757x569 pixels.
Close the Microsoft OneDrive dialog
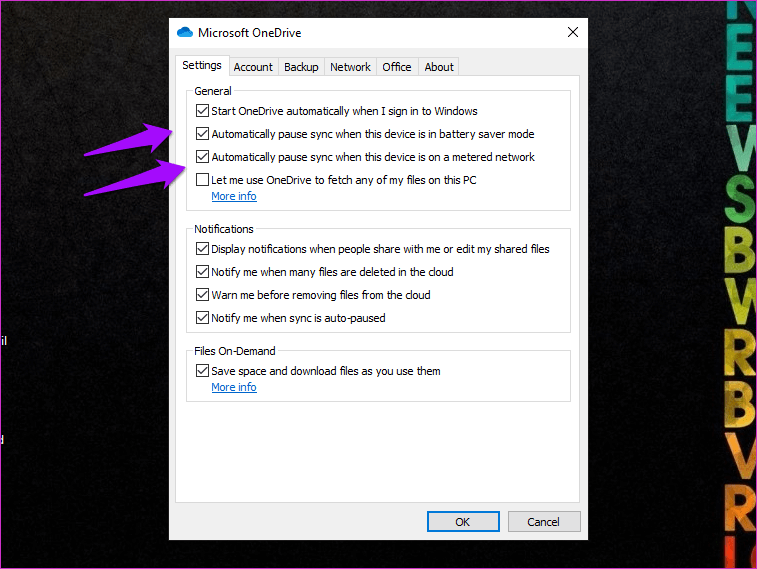[573, 32]
